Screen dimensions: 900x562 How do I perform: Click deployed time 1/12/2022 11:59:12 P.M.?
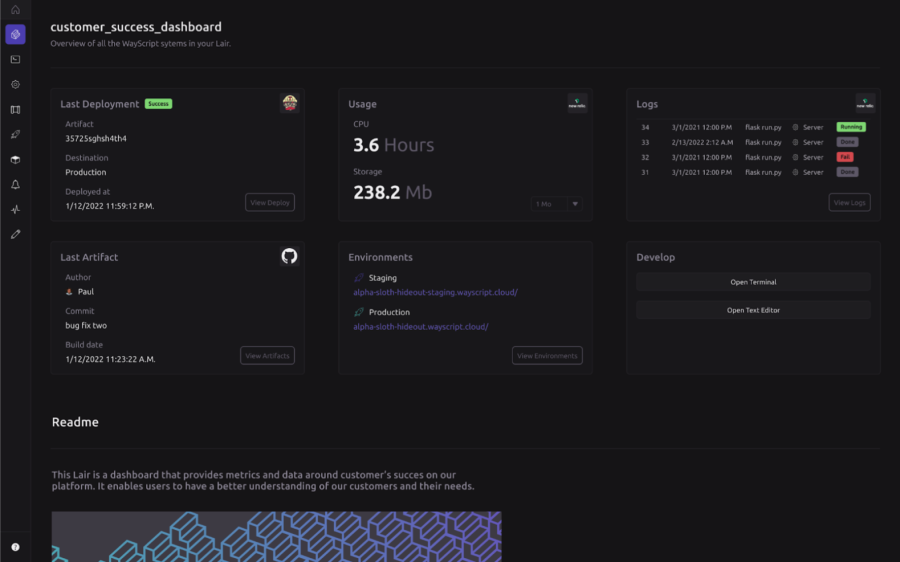coord(110,206)
